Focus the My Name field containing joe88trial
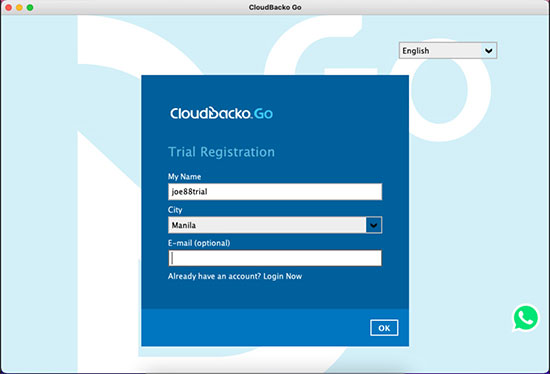Image resolution: width=550 pixels, height=374 pixels. point(275,192)
